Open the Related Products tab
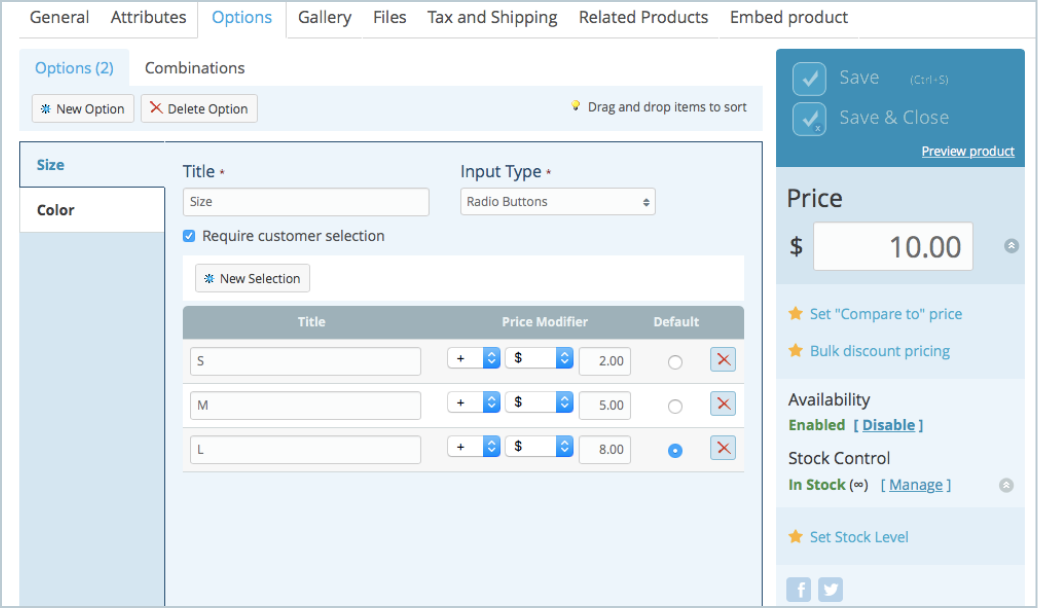The height and width of the screenshot is (608, 1038). click(x=643, y=17)
